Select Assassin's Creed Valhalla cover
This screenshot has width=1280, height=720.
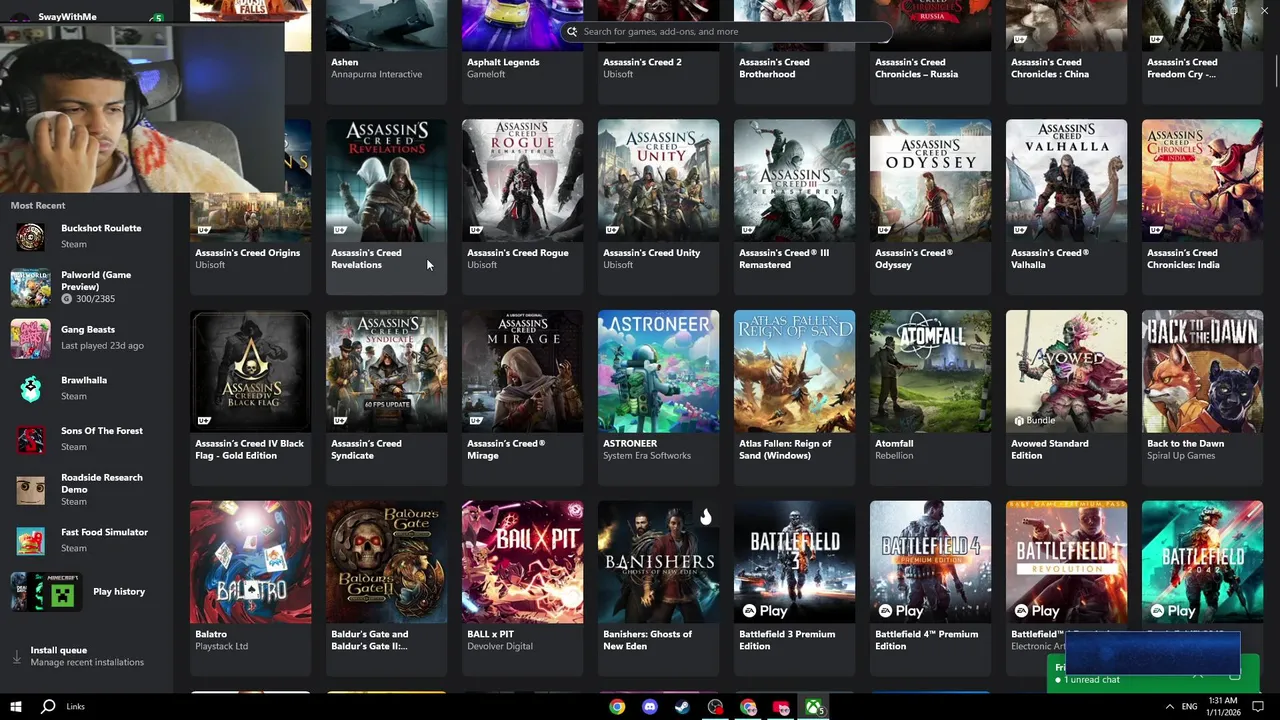tap(1066, 181)
